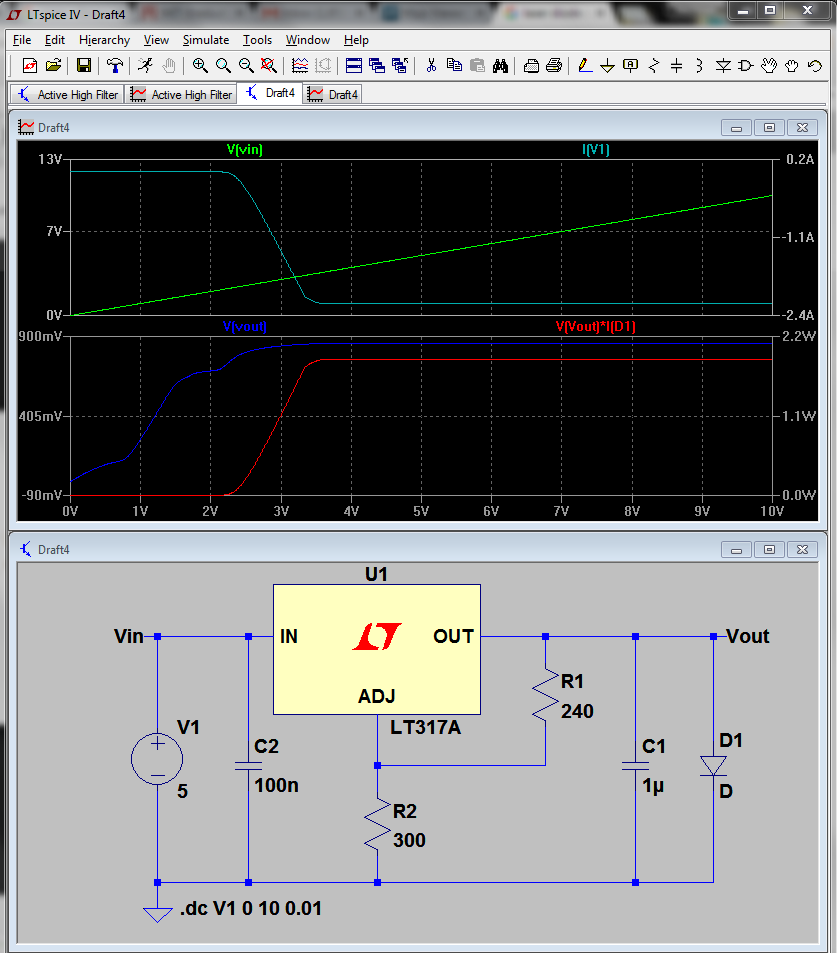Click the Cut scissors icon
The width and height of the screenshot is (837, 953).
431,65
